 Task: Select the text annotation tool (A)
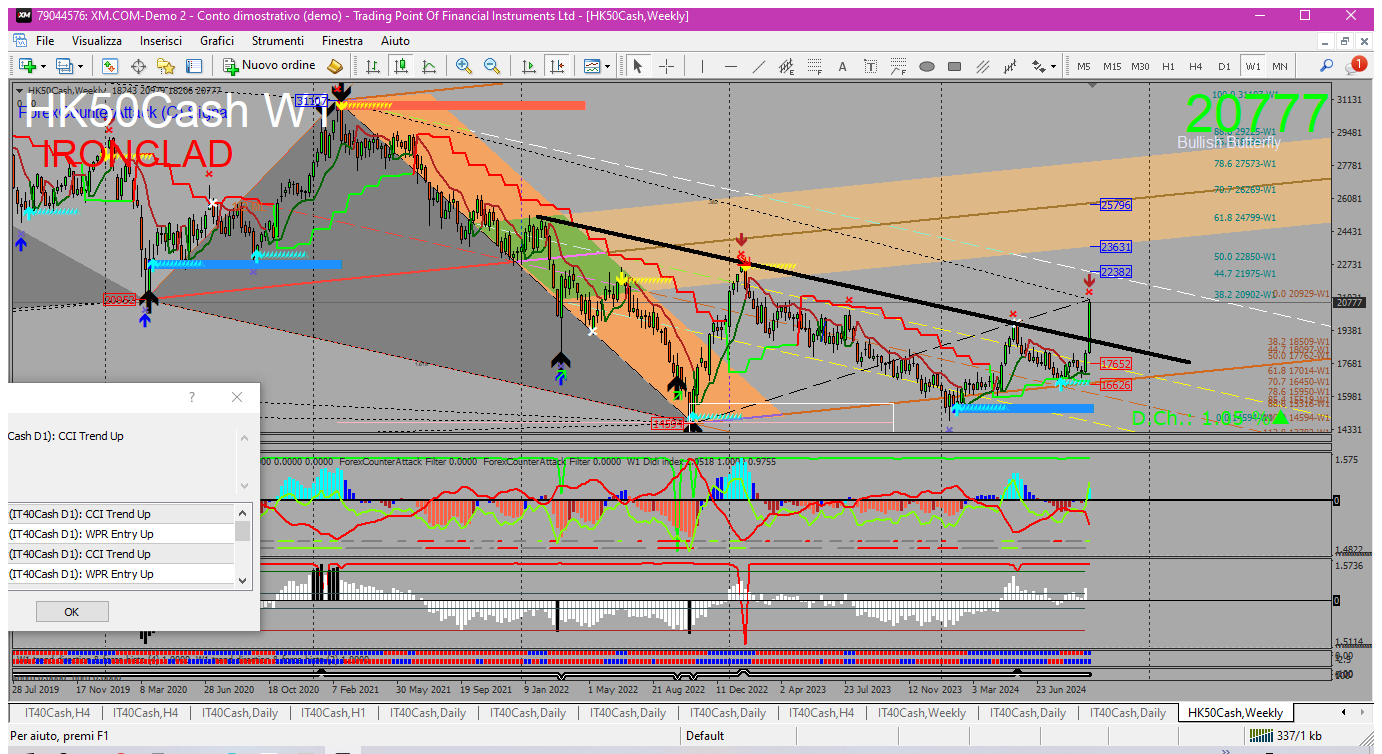[x=842, y=66]
